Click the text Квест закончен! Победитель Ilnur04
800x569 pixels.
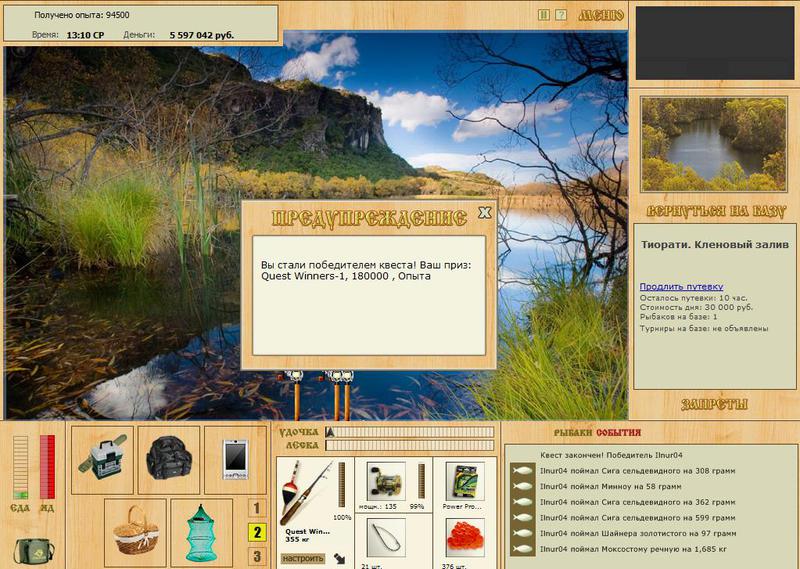(611, 455)
